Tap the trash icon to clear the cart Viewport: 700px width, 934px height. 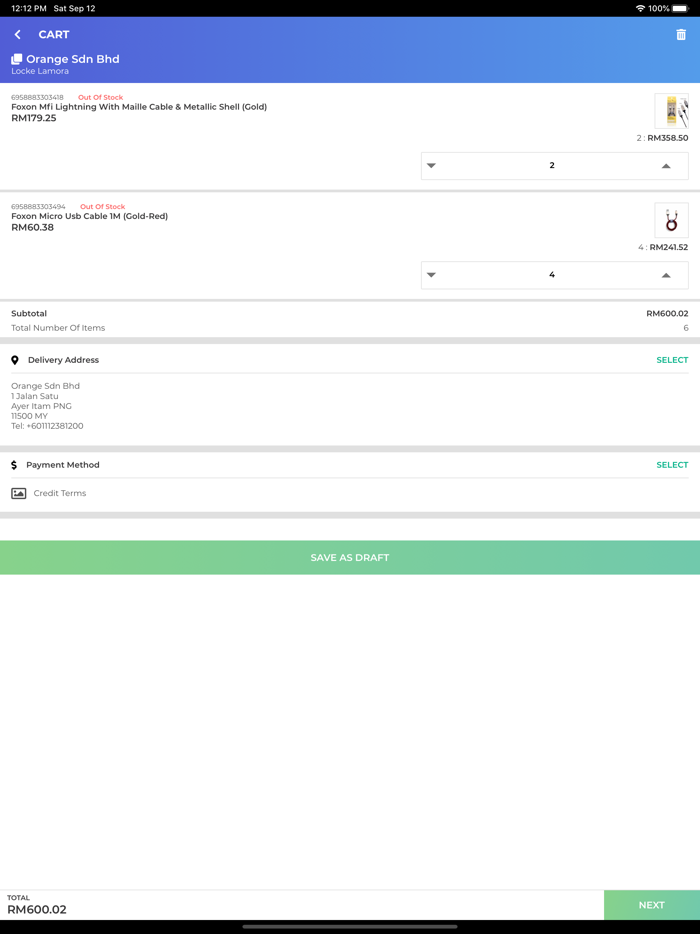tap(682, 34)
